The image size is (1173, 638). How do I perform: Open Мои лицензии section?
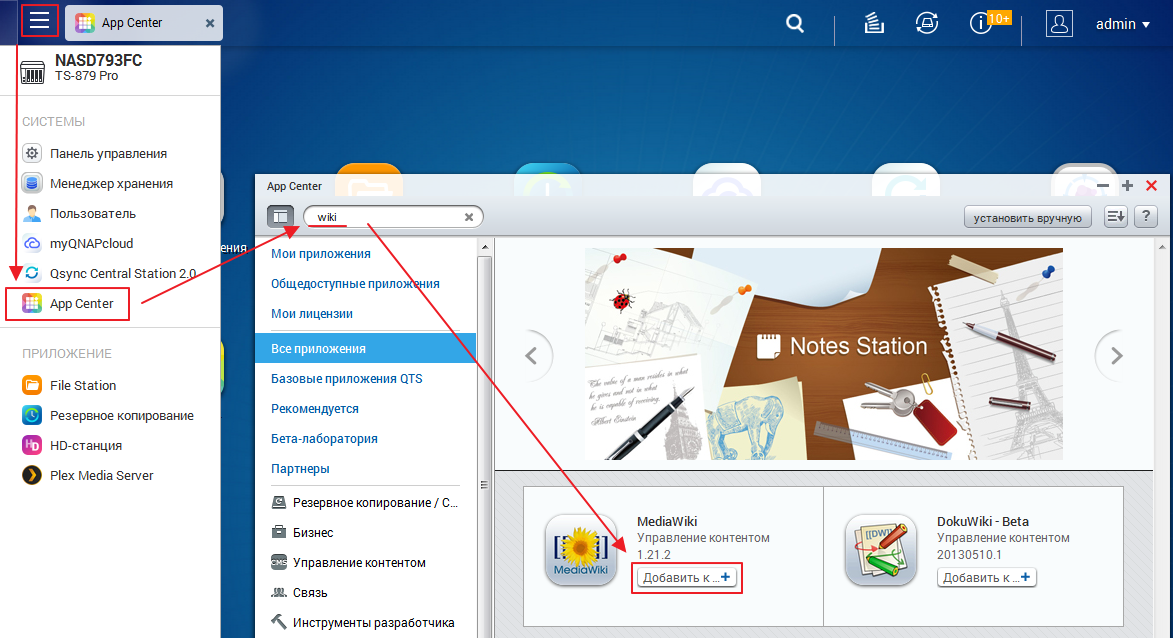coord(312,313)
